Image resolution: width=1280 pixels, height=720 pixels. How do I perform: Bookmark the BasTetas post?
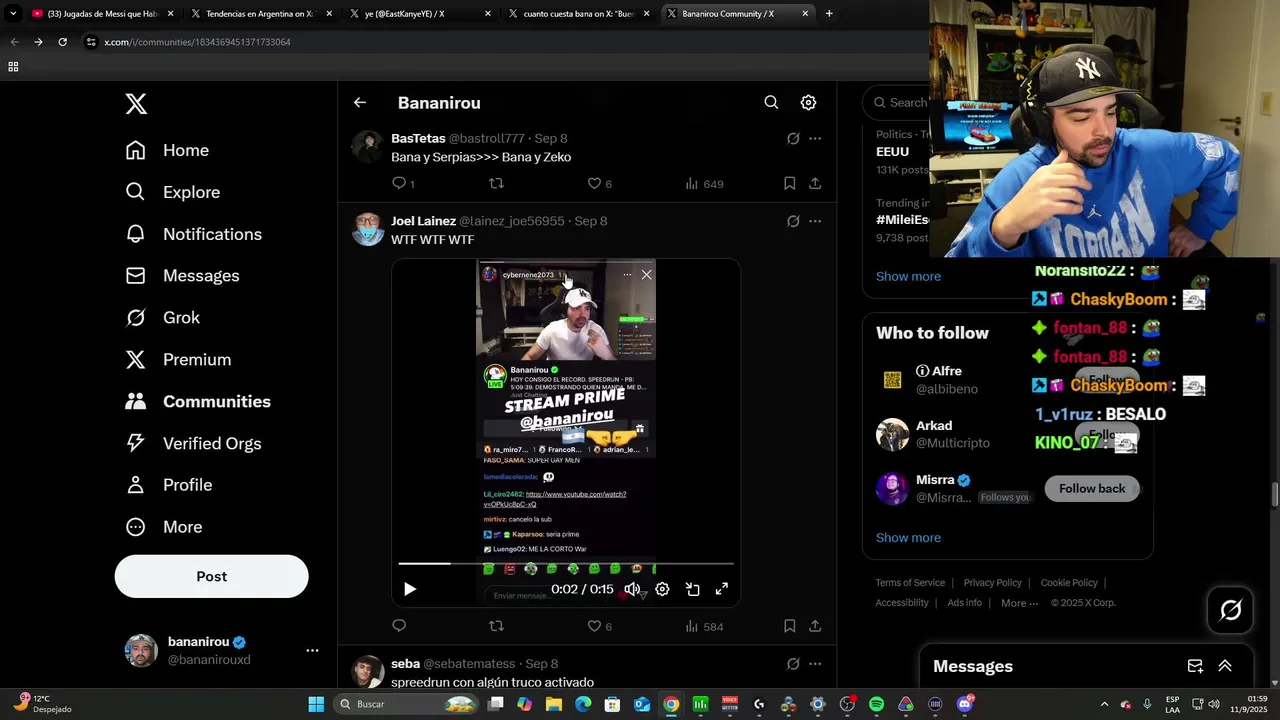[x=789, y=183]
